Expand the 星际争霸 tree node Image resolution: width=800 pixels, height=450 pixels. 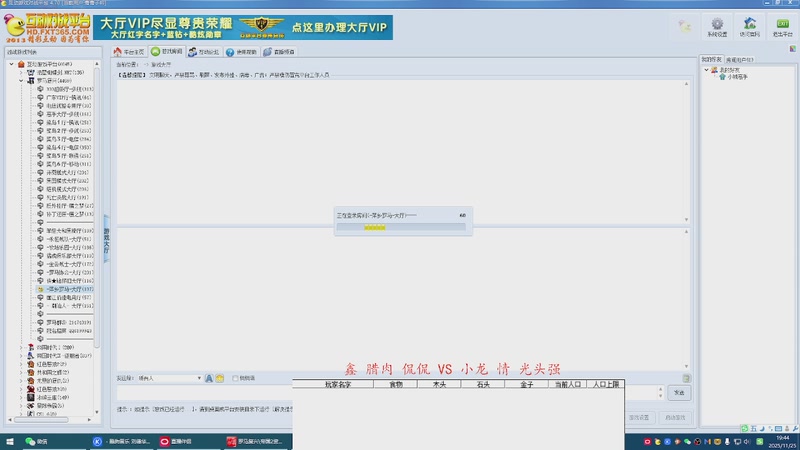point(21,406)
